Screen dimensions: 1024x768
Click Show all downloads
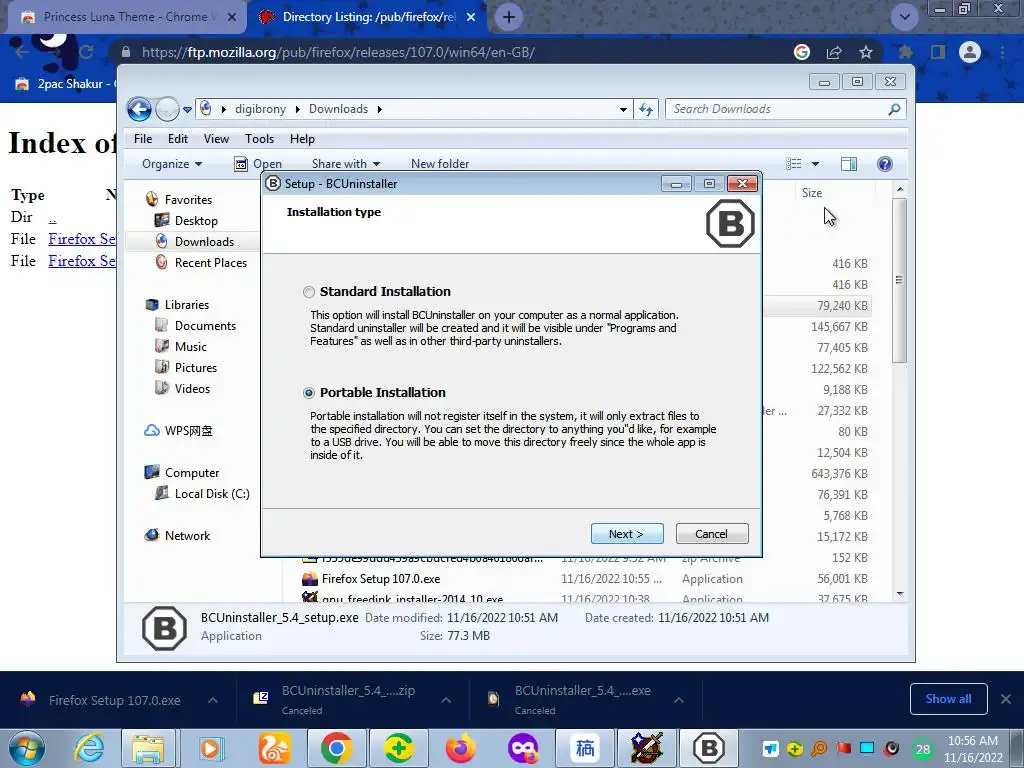coord(948,699)
